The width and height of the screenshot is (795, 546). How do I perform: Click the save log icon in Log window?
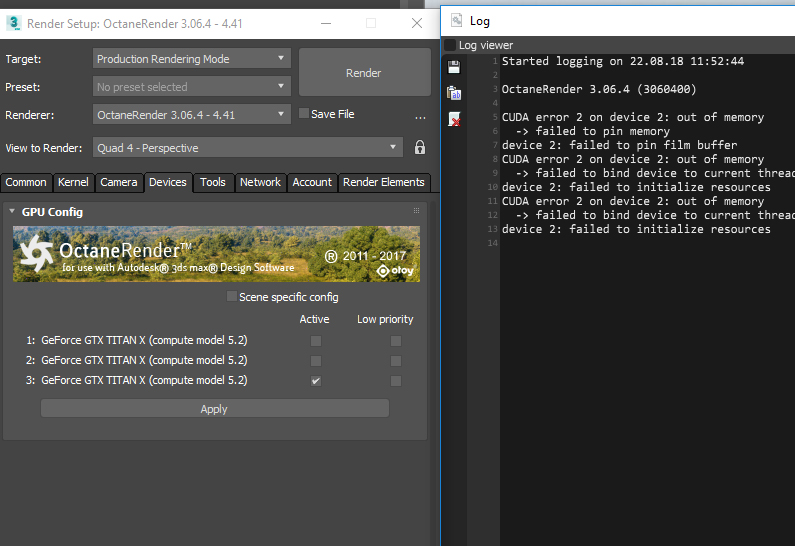tap(454, 67)
